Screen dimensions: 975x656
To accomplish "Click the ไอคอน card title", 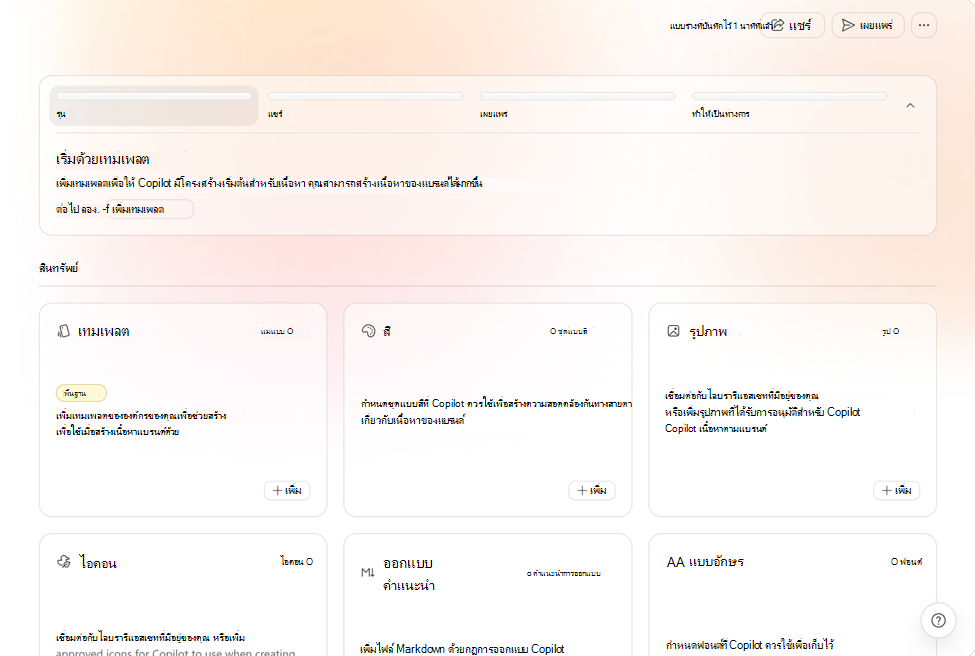I will 98,563.
